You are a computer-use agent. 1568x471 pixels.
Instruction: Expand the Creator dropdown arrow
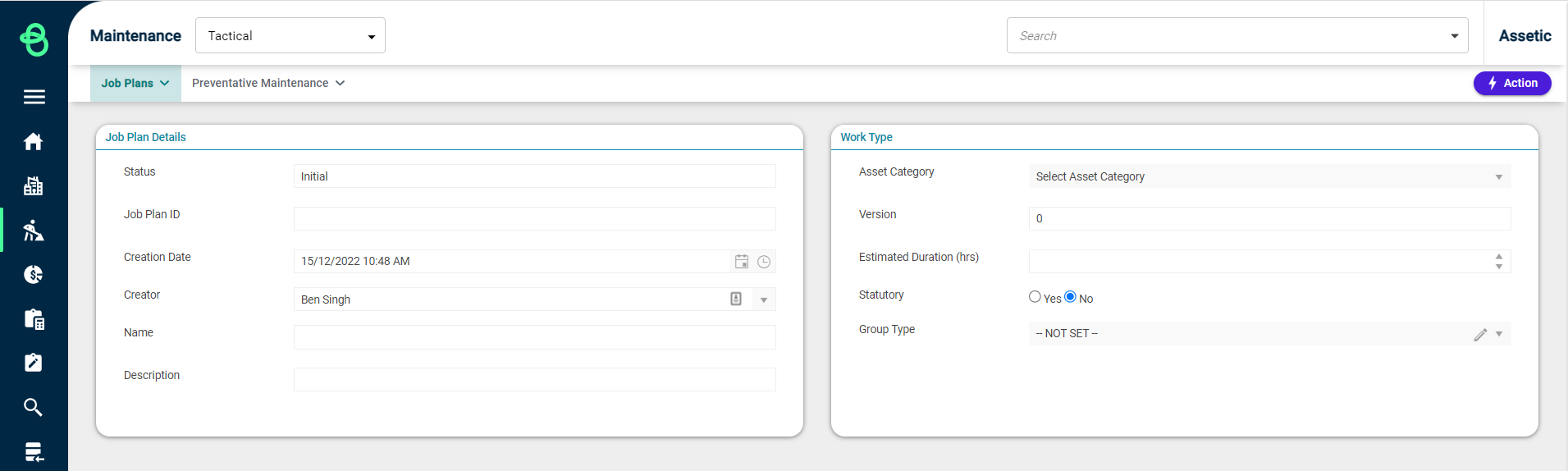(764, 300)
